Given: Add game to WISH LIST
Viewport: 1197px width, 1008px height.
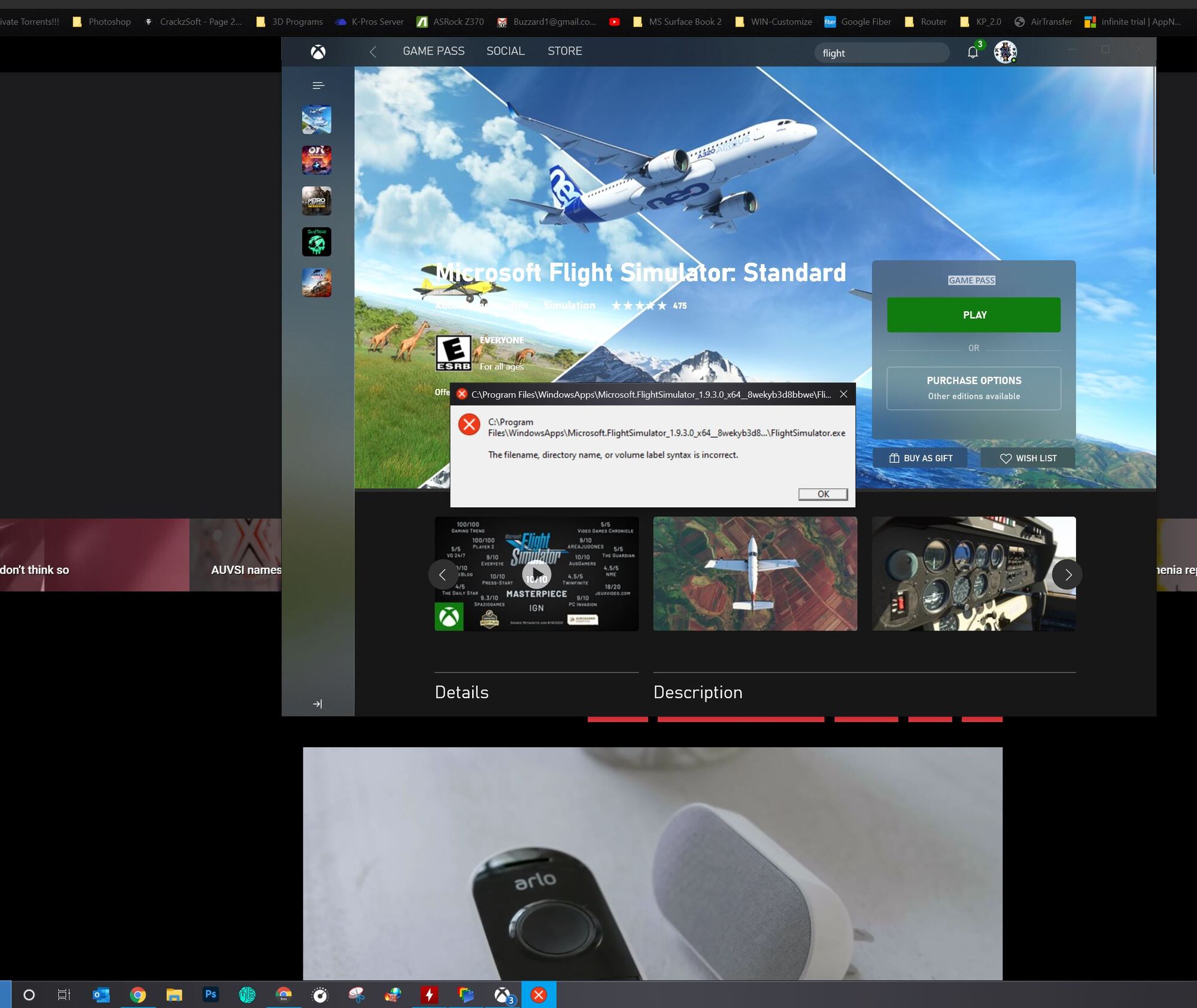Looking at the screenshot, I should coord(1028,458).
